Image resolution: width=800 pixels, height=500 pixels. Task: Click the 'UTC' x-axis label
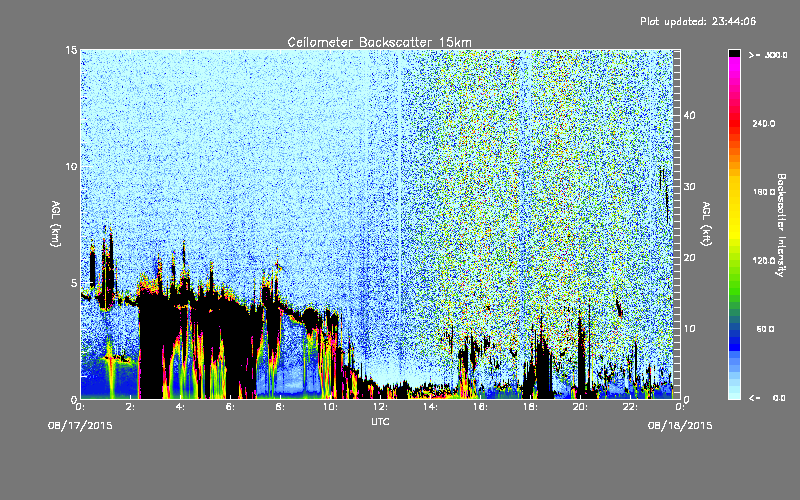point(380,421)
